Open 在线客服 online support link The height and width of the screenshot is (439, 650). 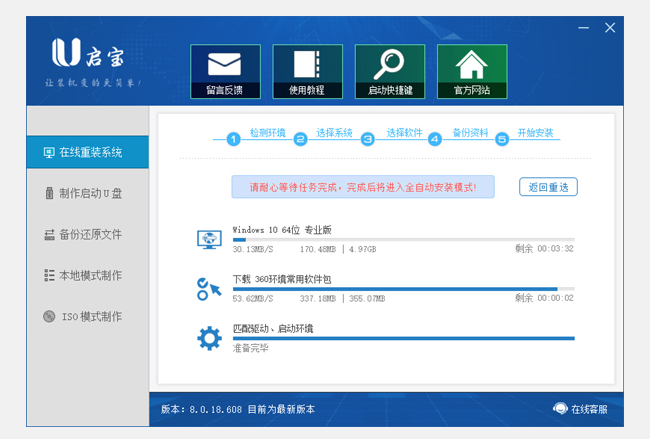(580, 409)
